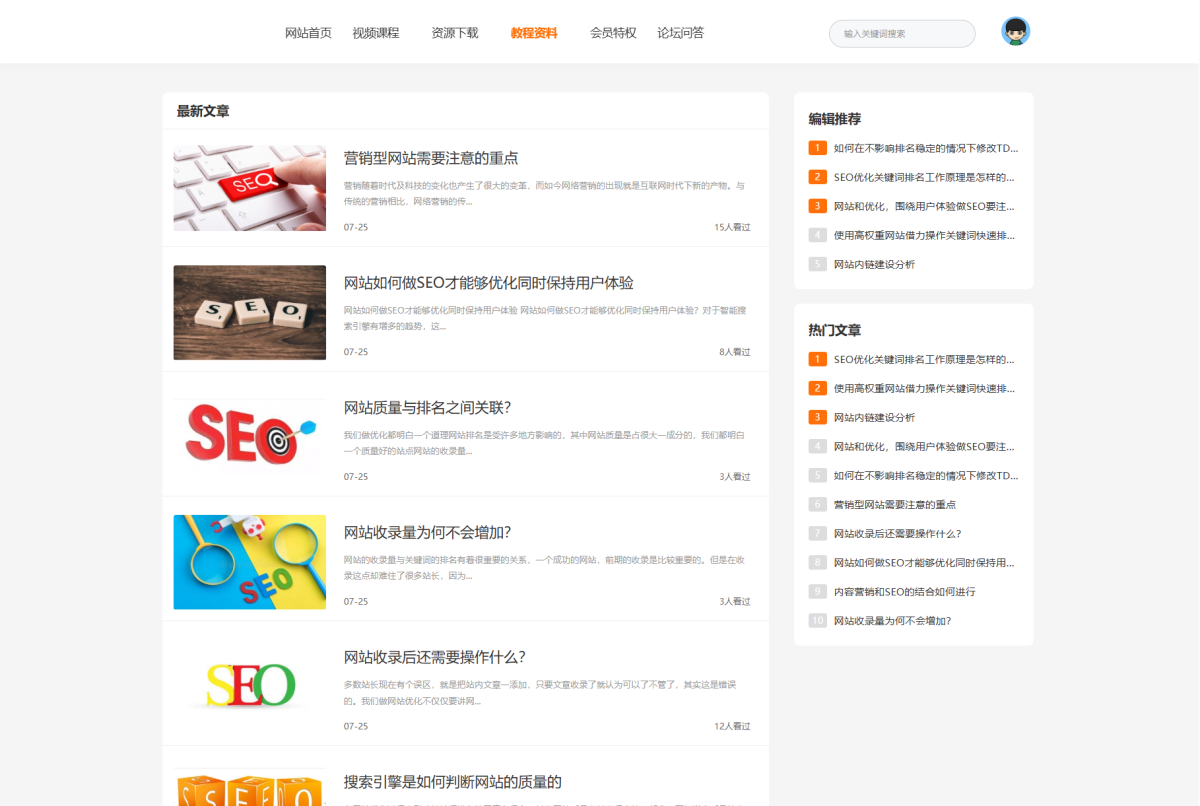The height and width of the screenshot is (806, 1200).
Task: Open article title 搜索引擎是如何判断网站的质量的
Action: tap(453, 782)
